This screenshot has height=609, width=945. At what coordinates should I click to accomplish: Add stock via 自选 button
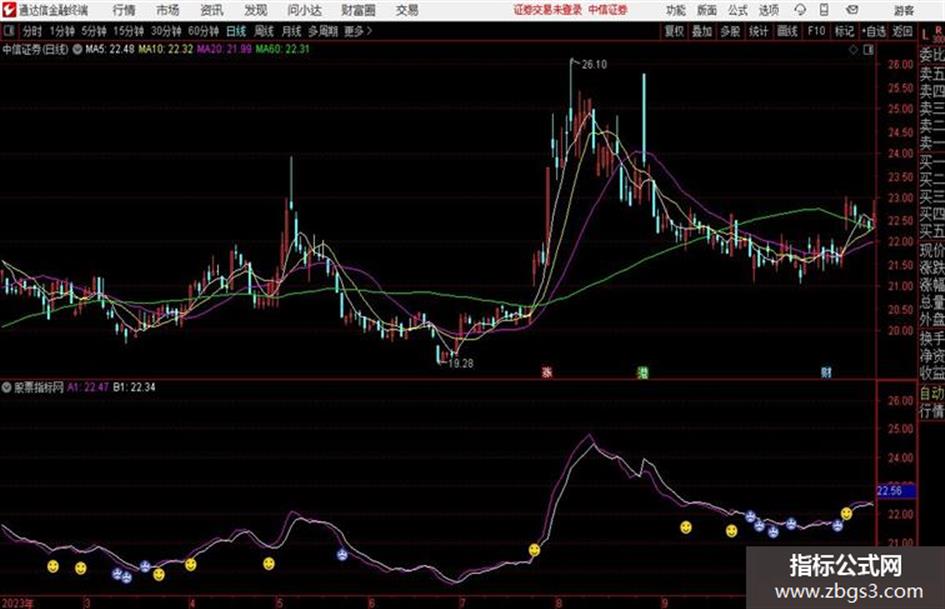click(x=873, y=31)
